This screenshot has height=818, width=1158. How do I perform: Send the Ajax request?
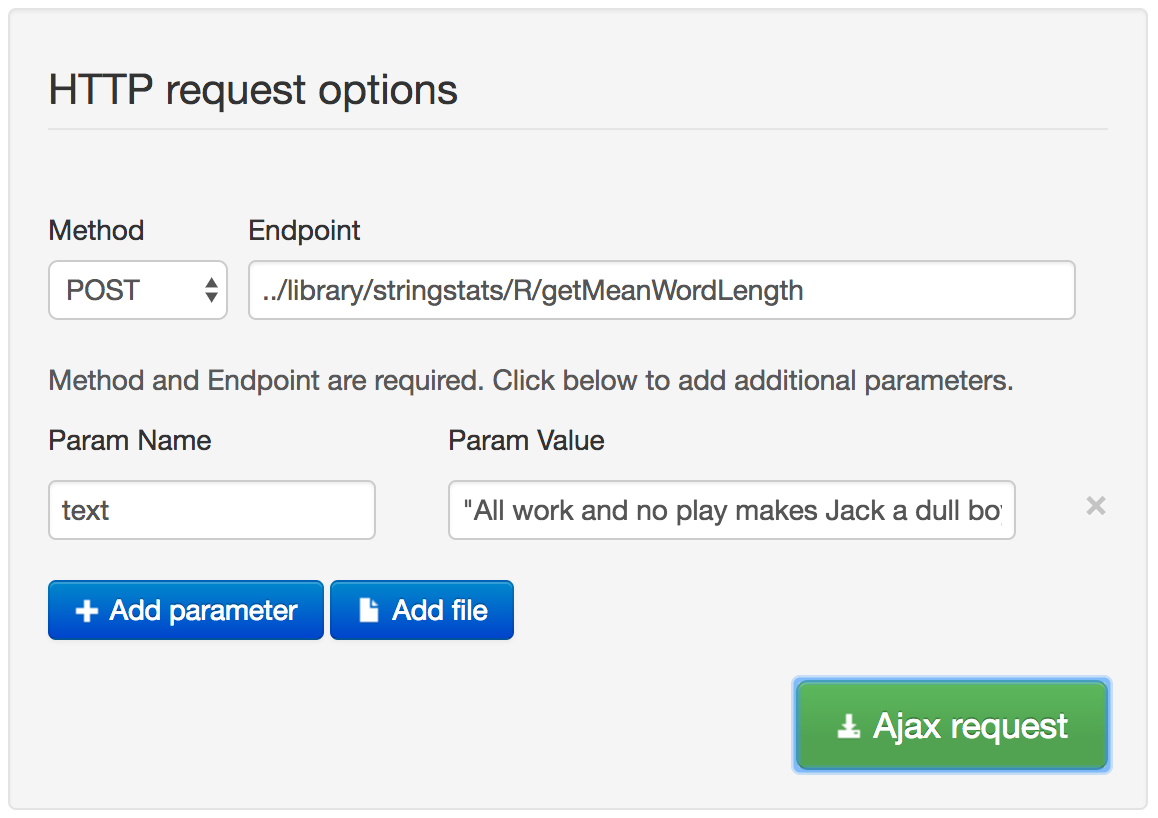coord(952,727)
